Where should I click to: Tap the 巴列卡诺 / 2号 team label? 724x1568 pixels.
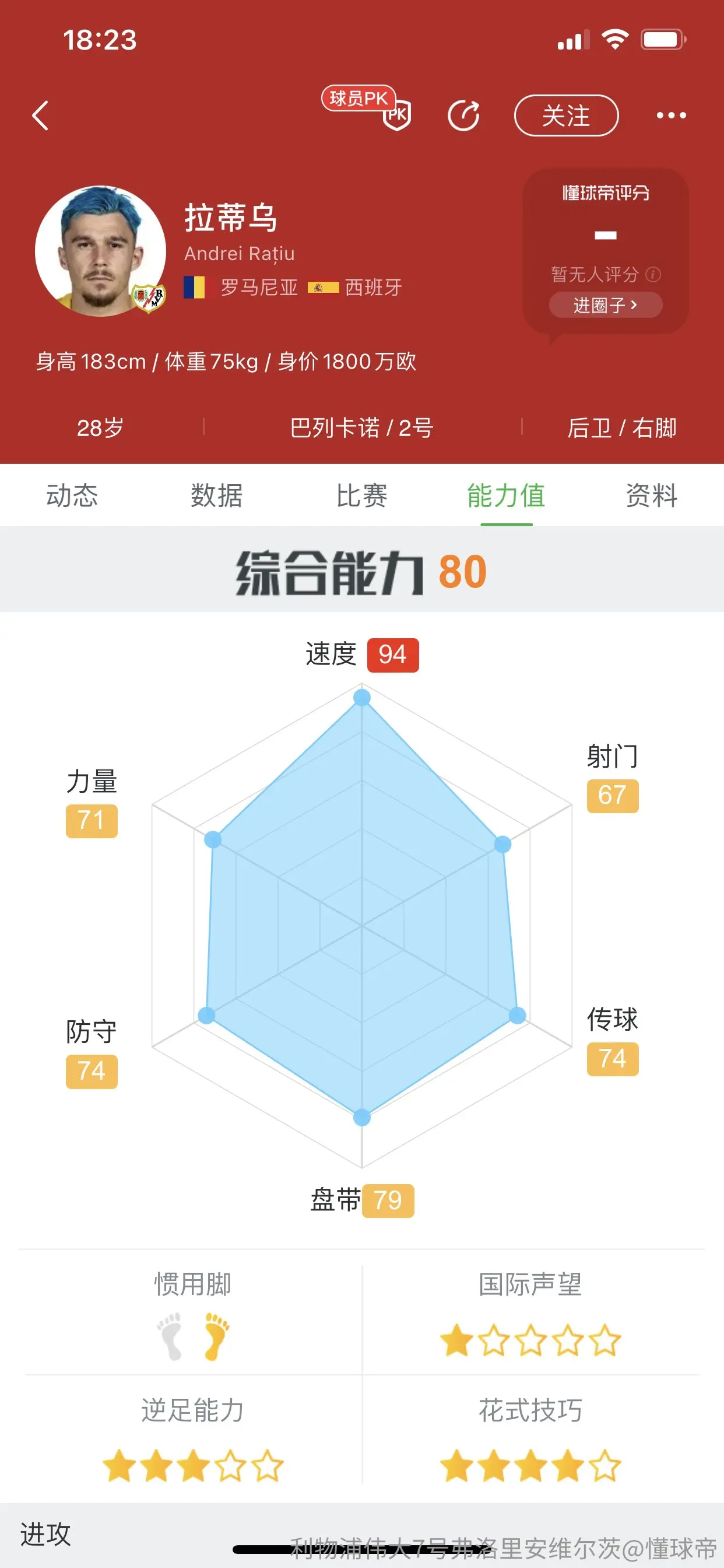tap(361, 428)
